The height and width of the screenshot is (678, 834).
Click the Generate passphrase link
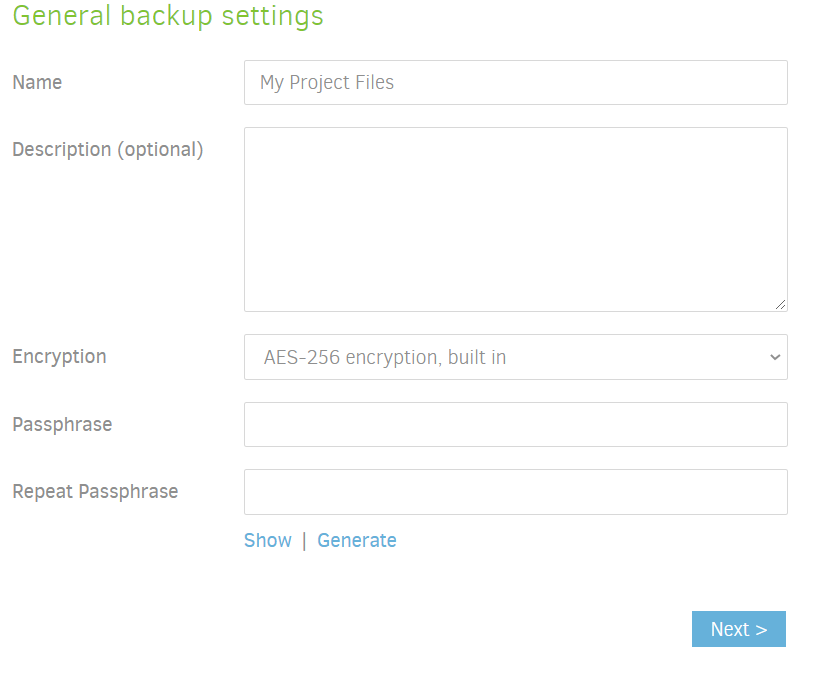[x=357, y=540]
